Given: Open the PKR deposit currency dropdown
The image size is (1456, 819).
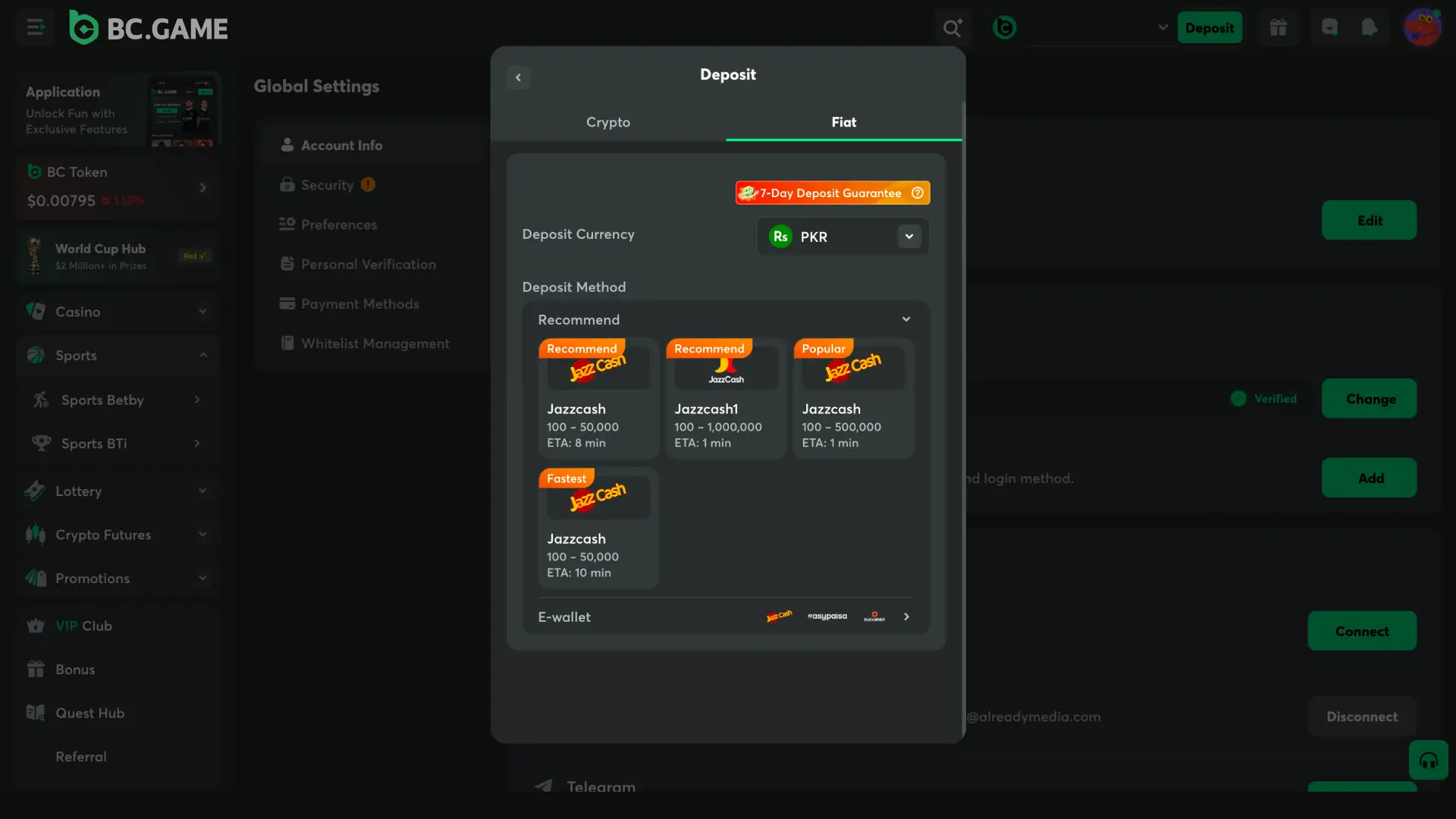Looking at the screenshot, I should tap(843, 237).
